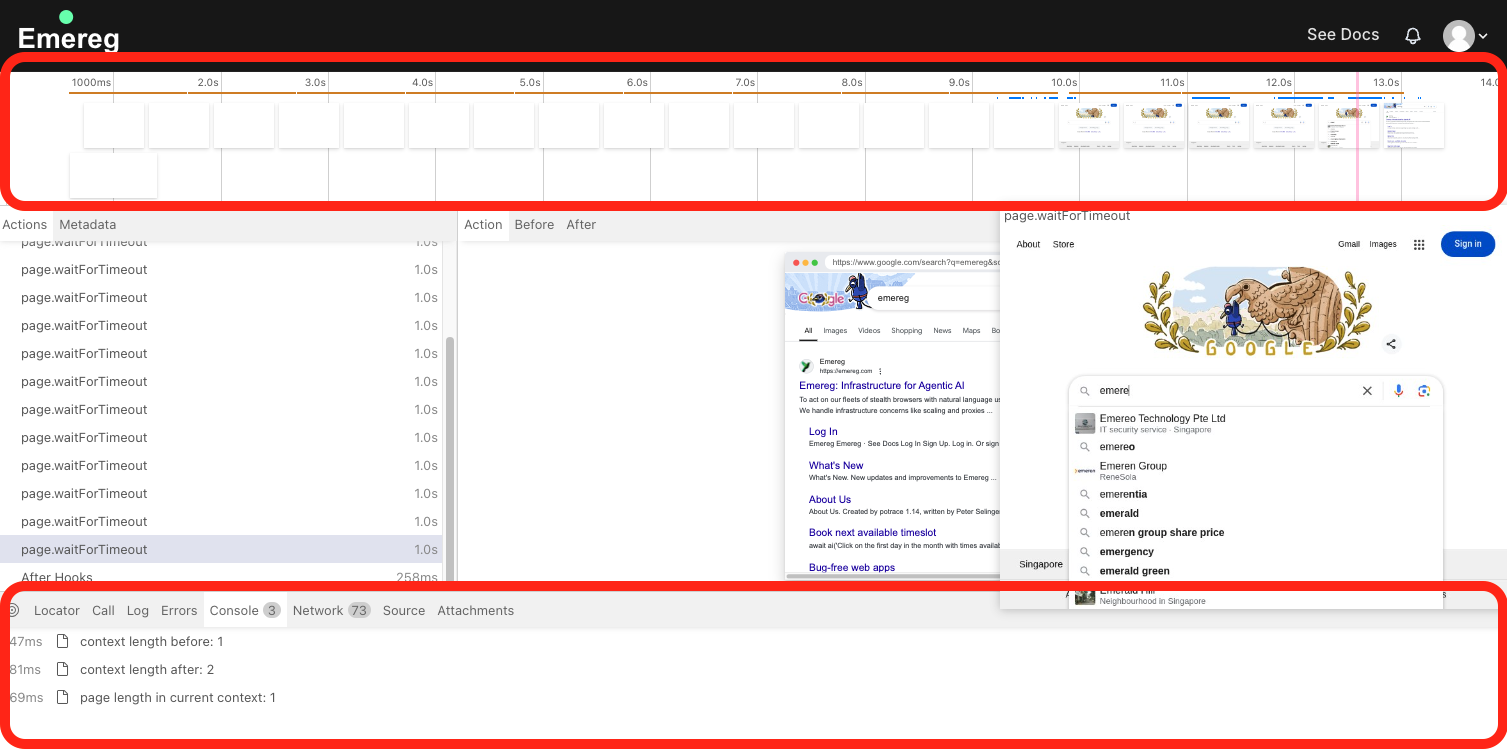Open 'Emereg: Infrastructure for Agentic AI' result link
Viewport: 1507px width, 750px height.
coord(881,385)
